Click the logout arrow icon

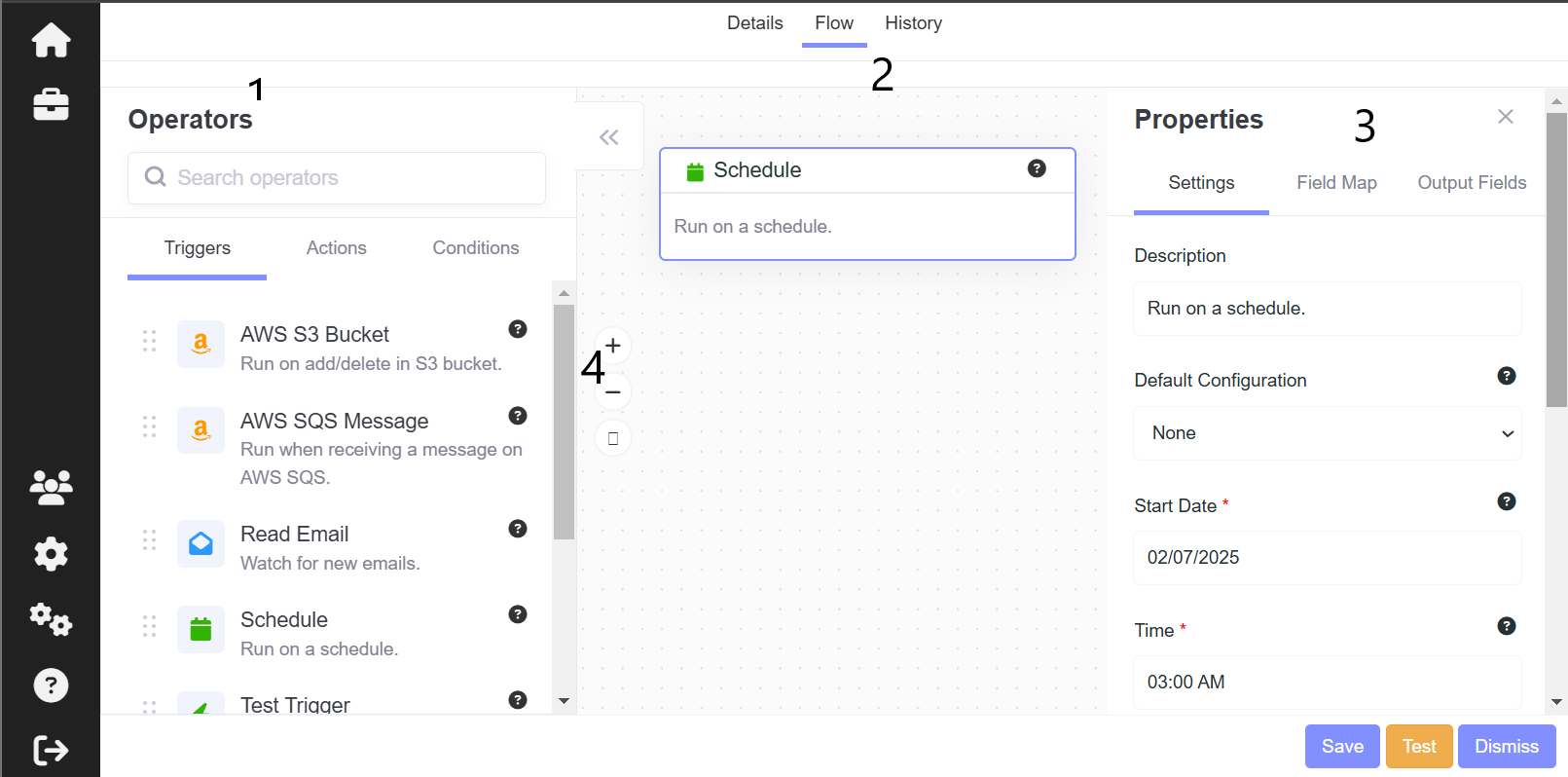[x=51, y=750]
